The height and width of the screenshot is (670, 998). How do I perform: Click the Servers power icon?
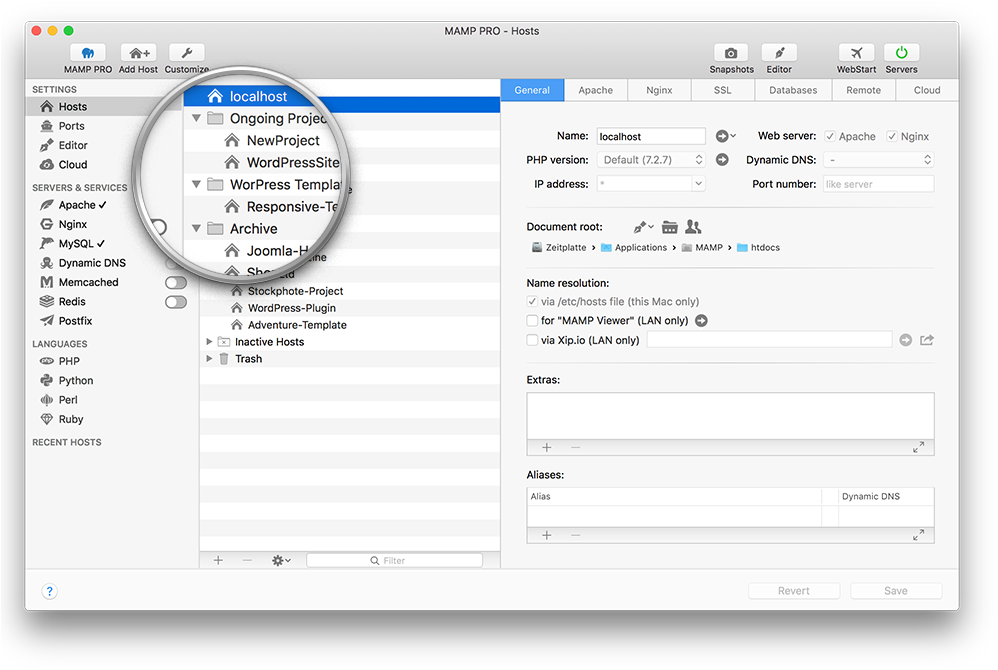901,53
